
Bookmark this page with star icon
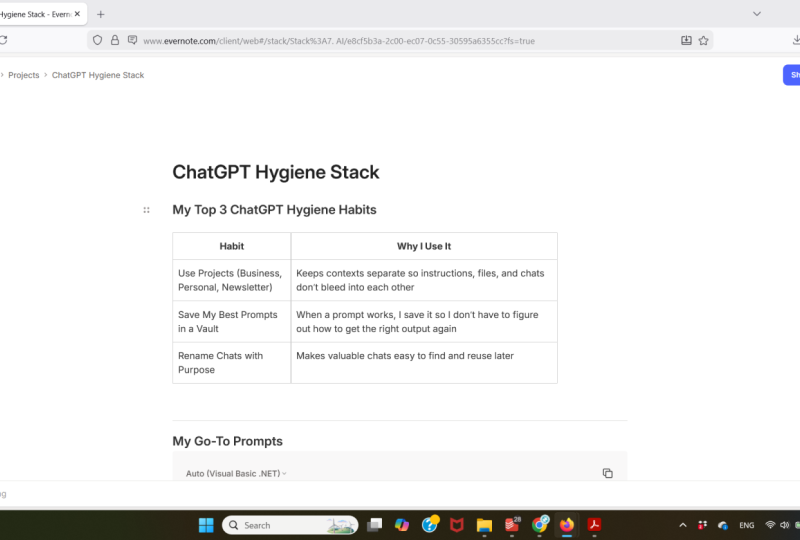704,40
